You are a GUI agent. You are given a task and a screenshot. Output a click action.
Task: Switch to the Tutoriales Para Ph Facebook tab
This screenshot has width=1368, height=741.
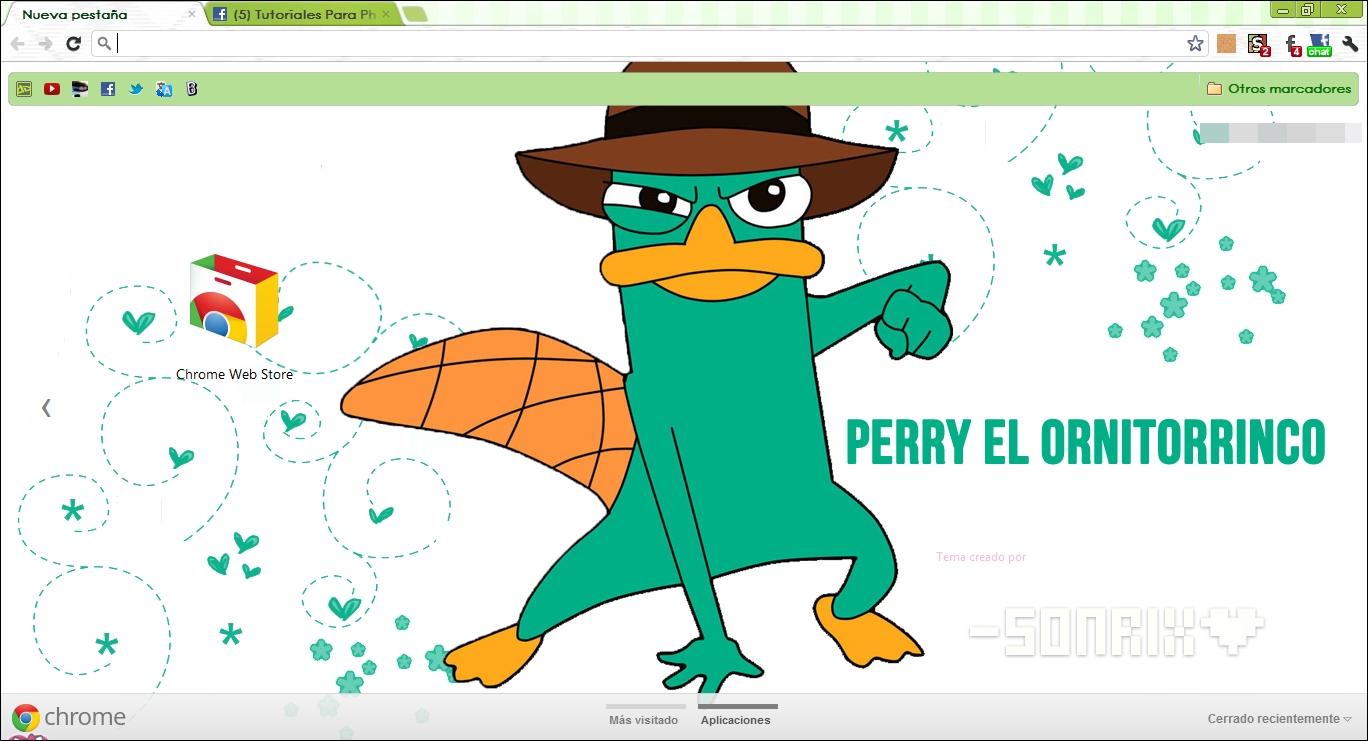click(x=304, y=15)
